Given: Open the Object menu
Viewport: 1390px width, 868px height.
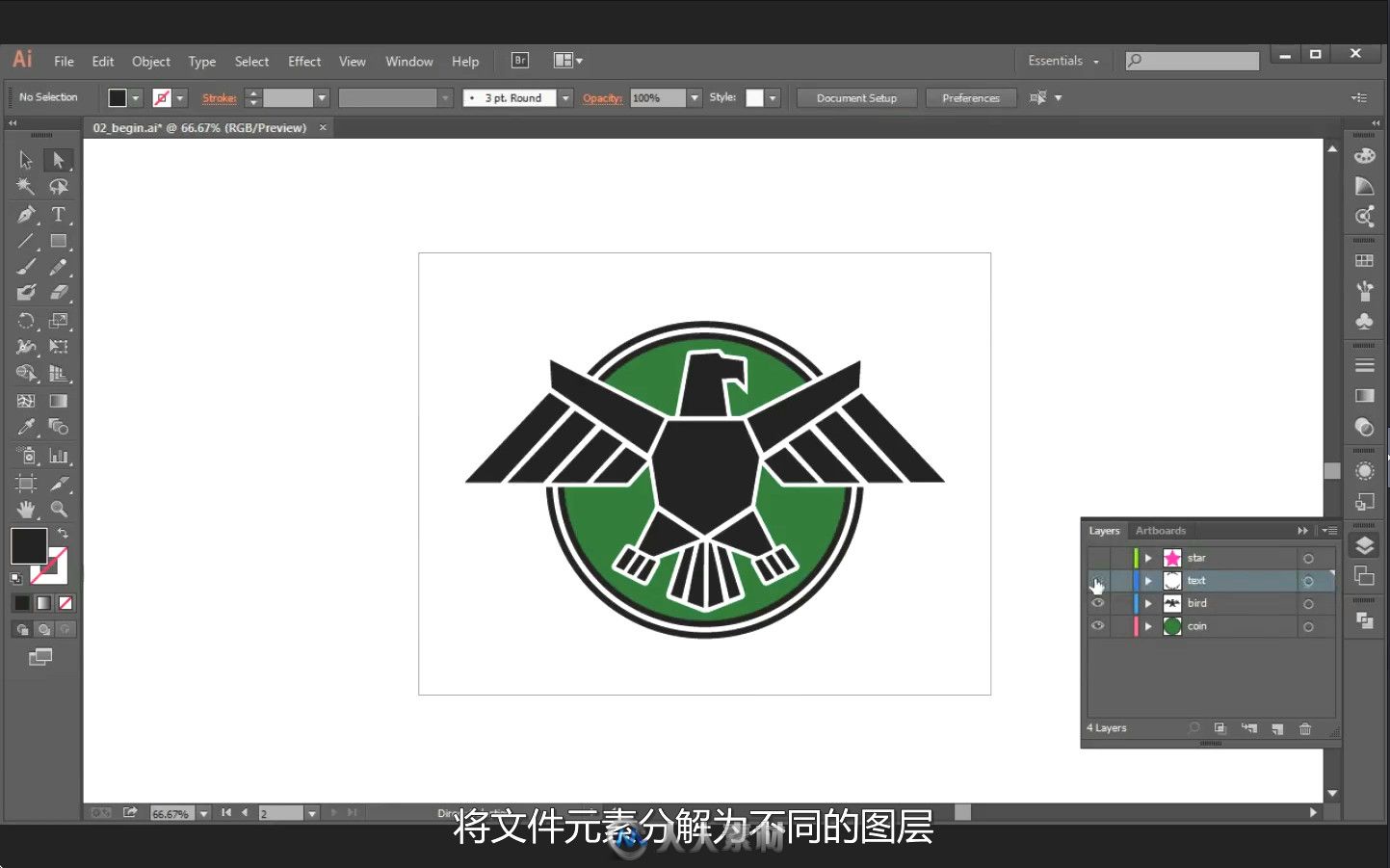Looking at the screenshot, I should click(151, 62).
